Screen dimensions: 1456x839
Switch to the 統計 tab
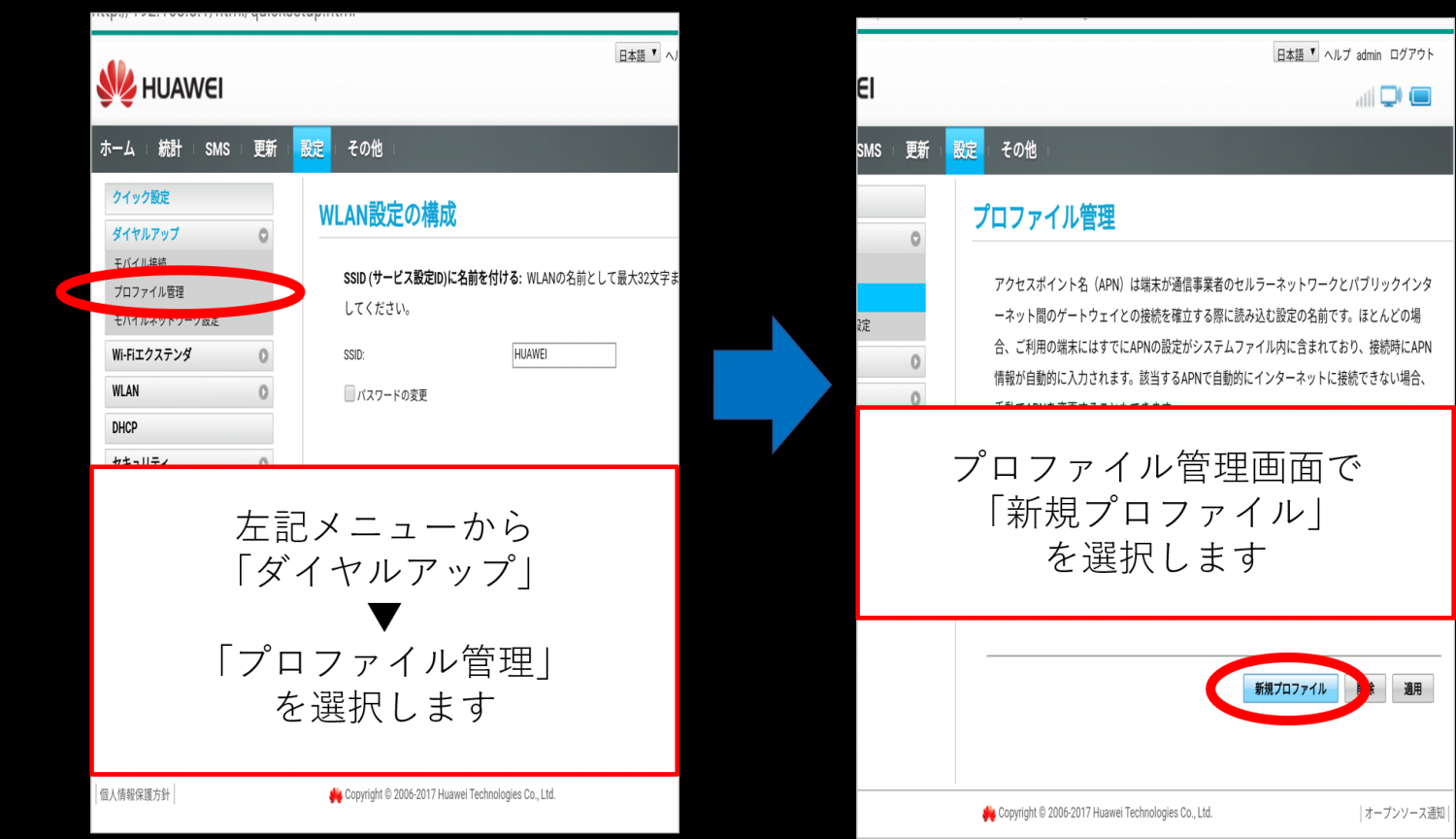click(x=170, y=149)
